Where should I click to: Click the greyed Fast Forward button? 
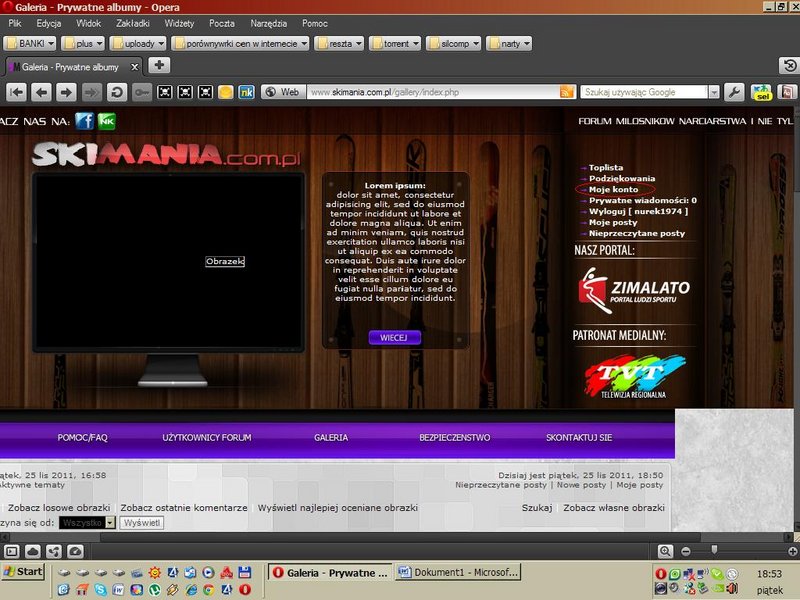[92, 92]
